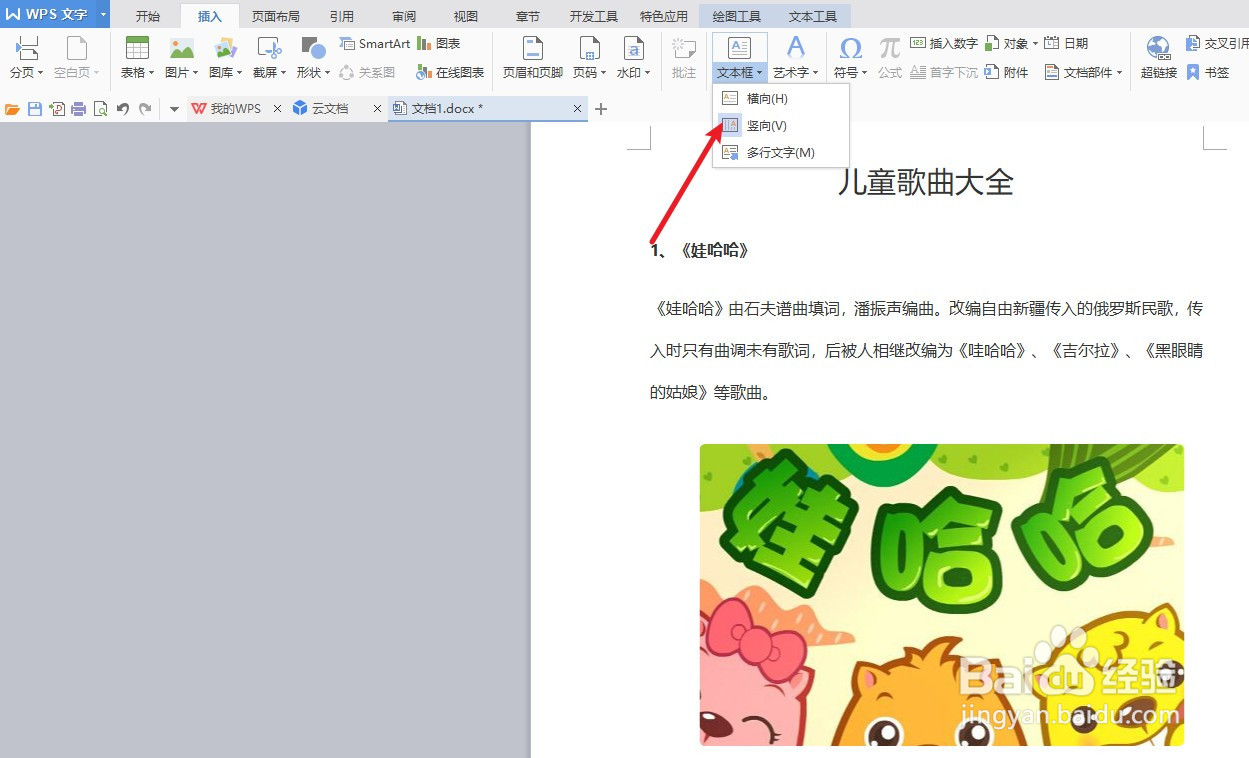Switch to the 页面布局 ribbon tab

click(276, 17)
